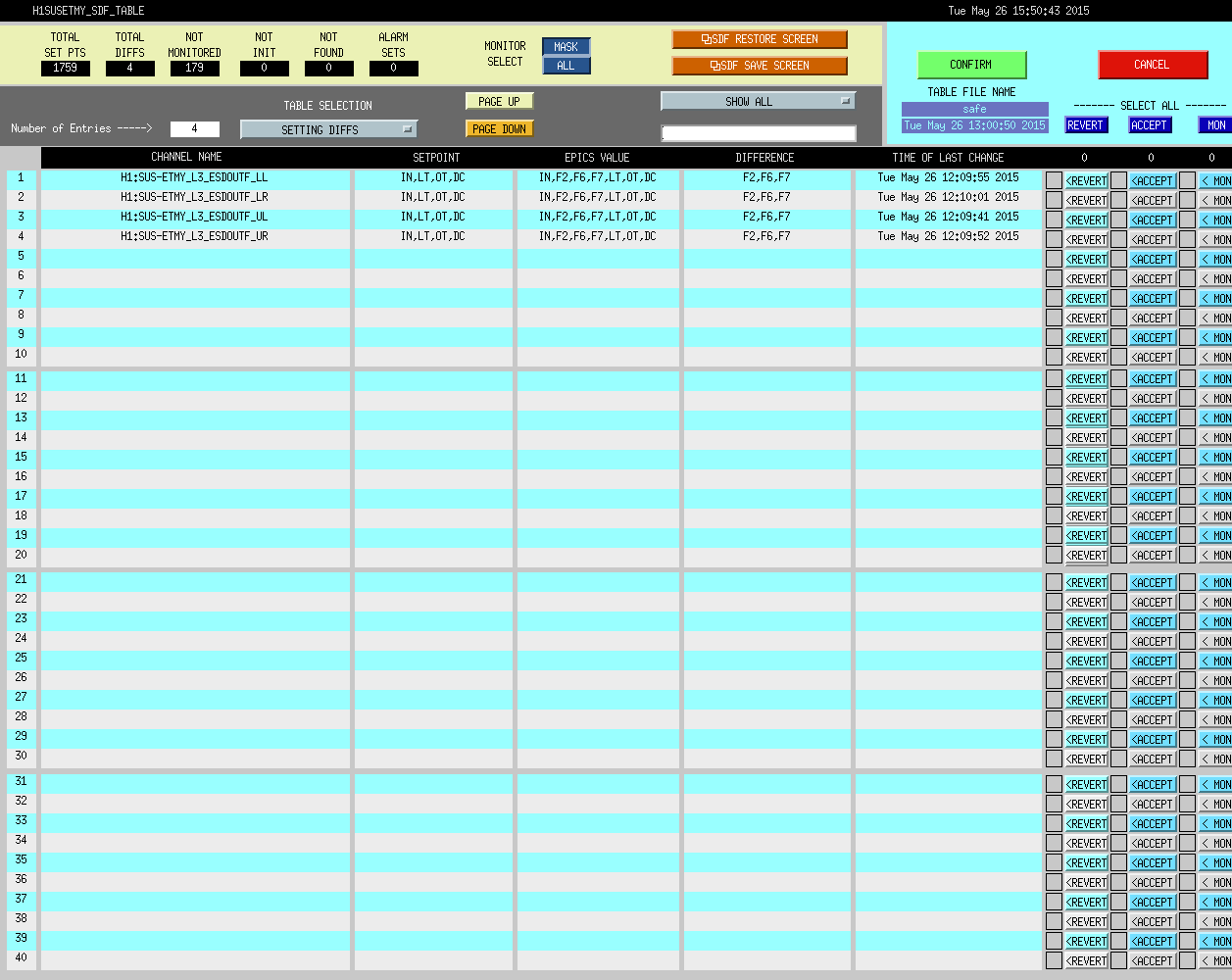The width and height of the screenshot is (1232, 980).
Task: Click the <ACCEPT button in row 3
Action: click(x=1153, y=220)
